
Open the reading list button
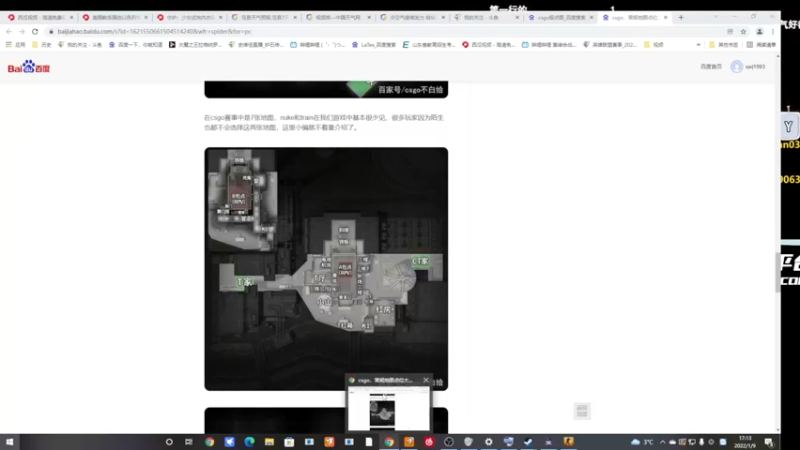click(761, 45)
